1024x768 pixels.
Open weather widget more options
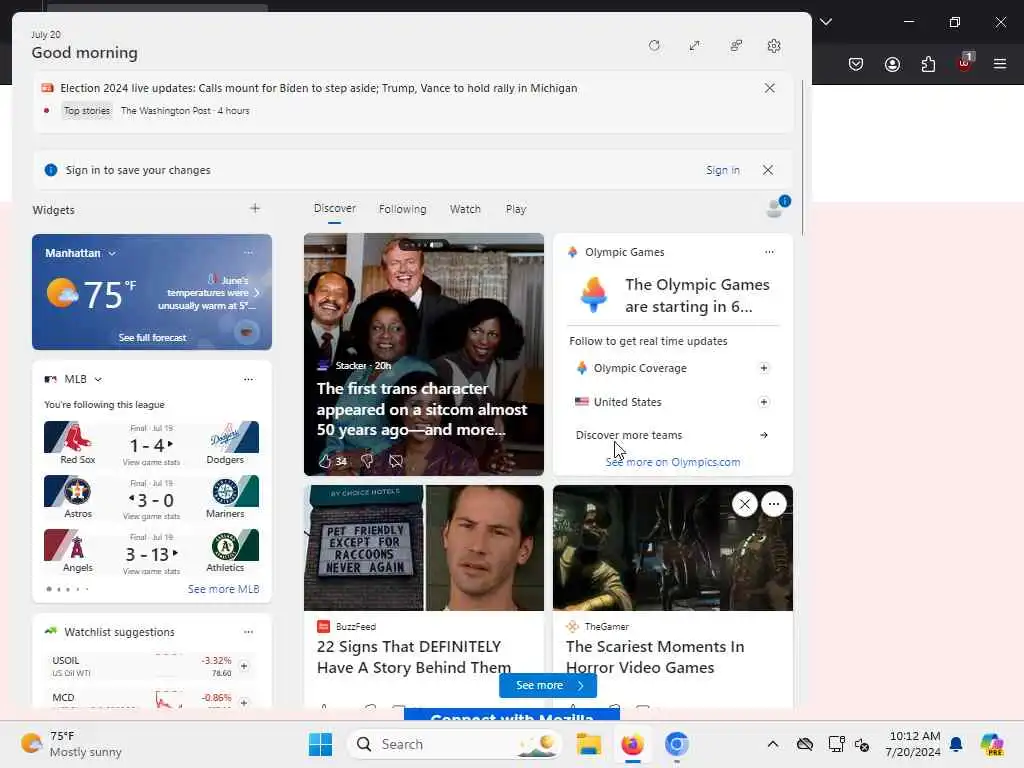click(248, 253)
